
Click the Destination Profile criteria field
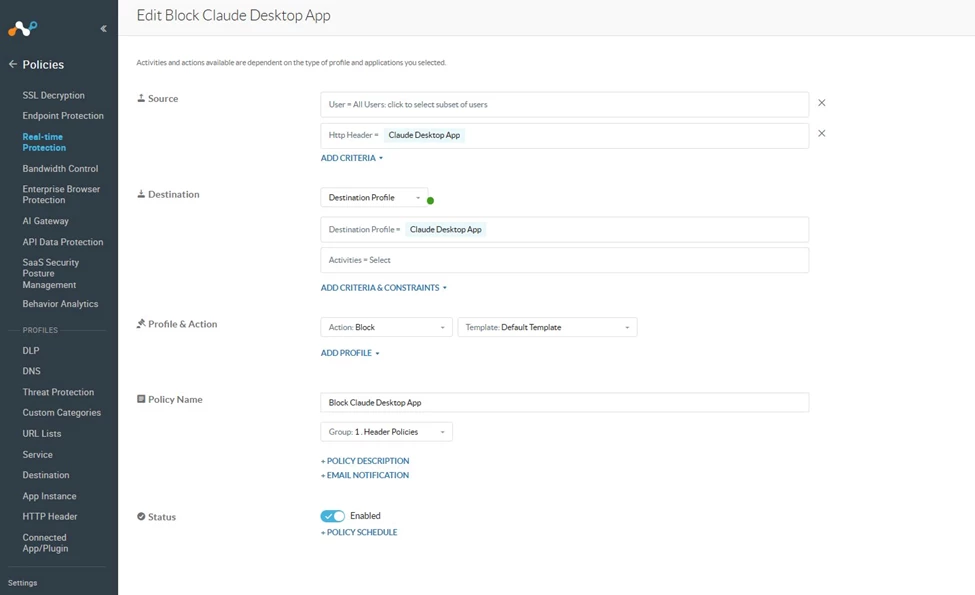(x=565, y=229)
